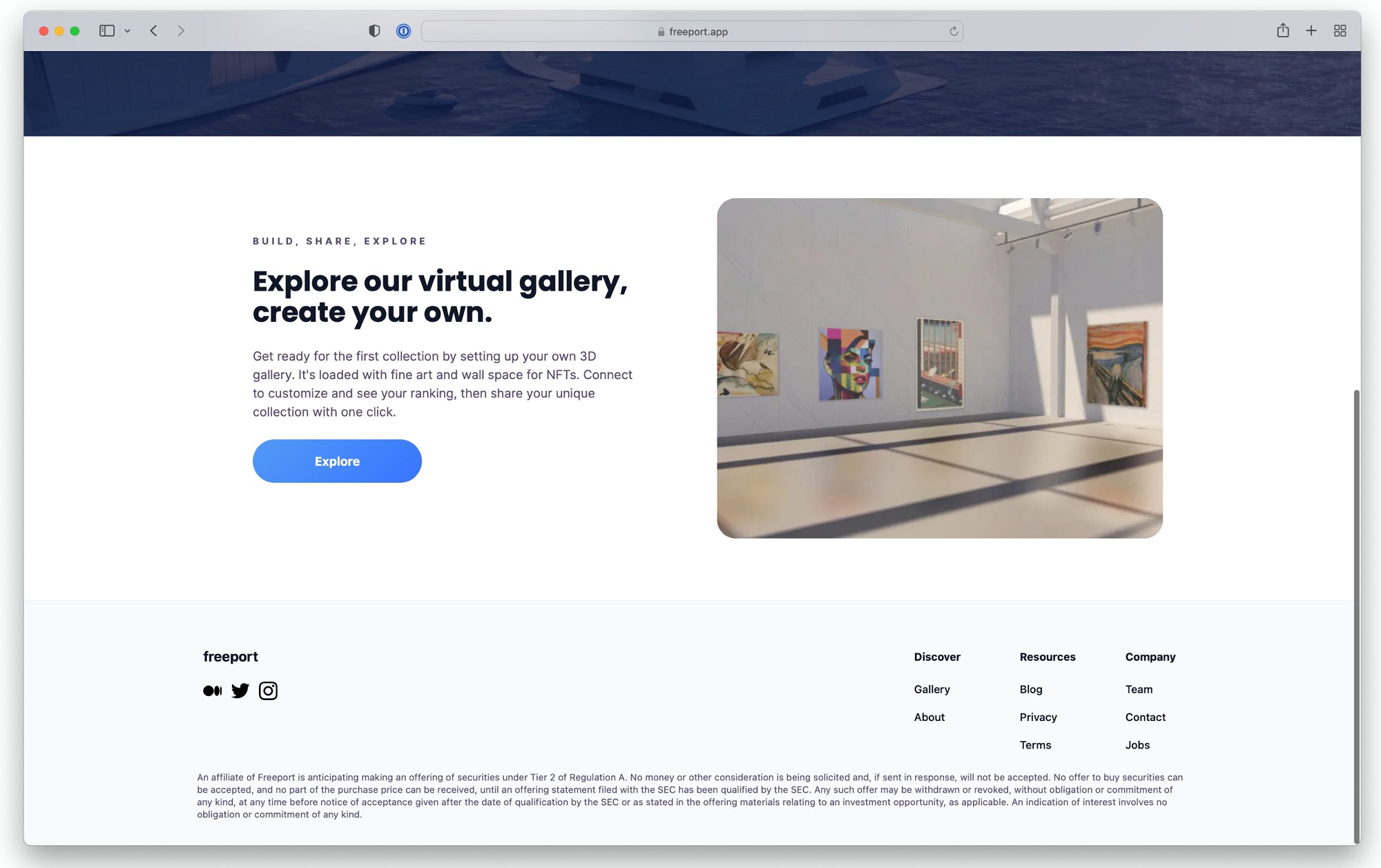Open the Twitter bird icon
The image size is (1381, 868).
point(240,691)
